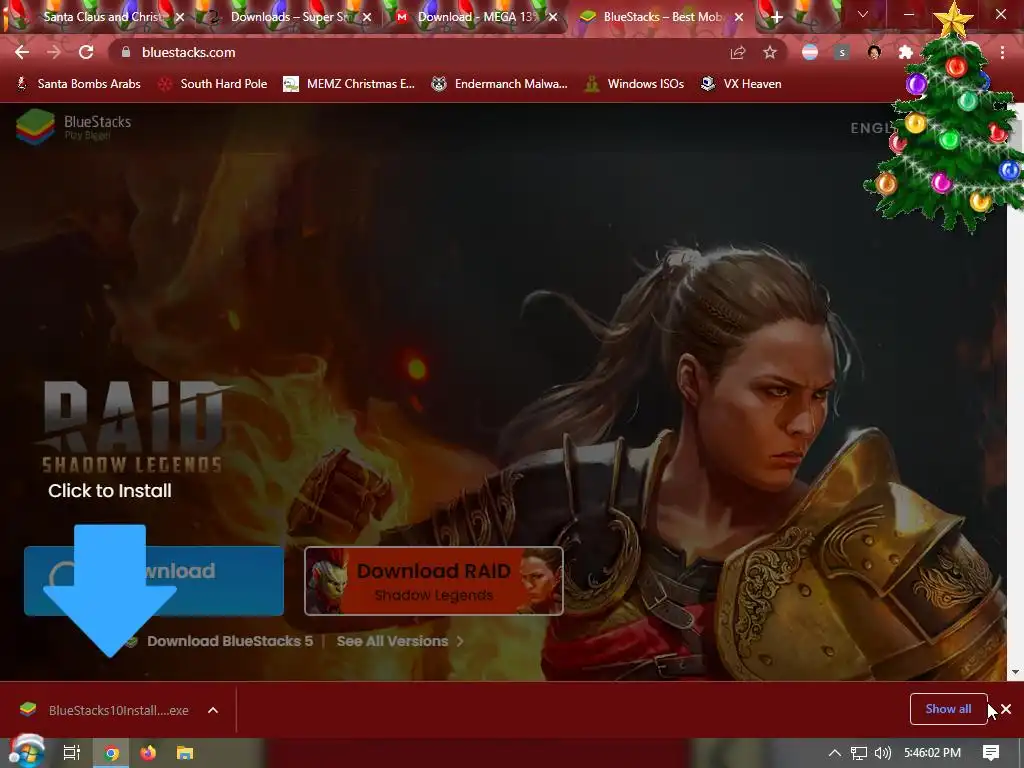Click Show all downloads button
This screenshot has width=1024, height=768.
click(948, 709)
